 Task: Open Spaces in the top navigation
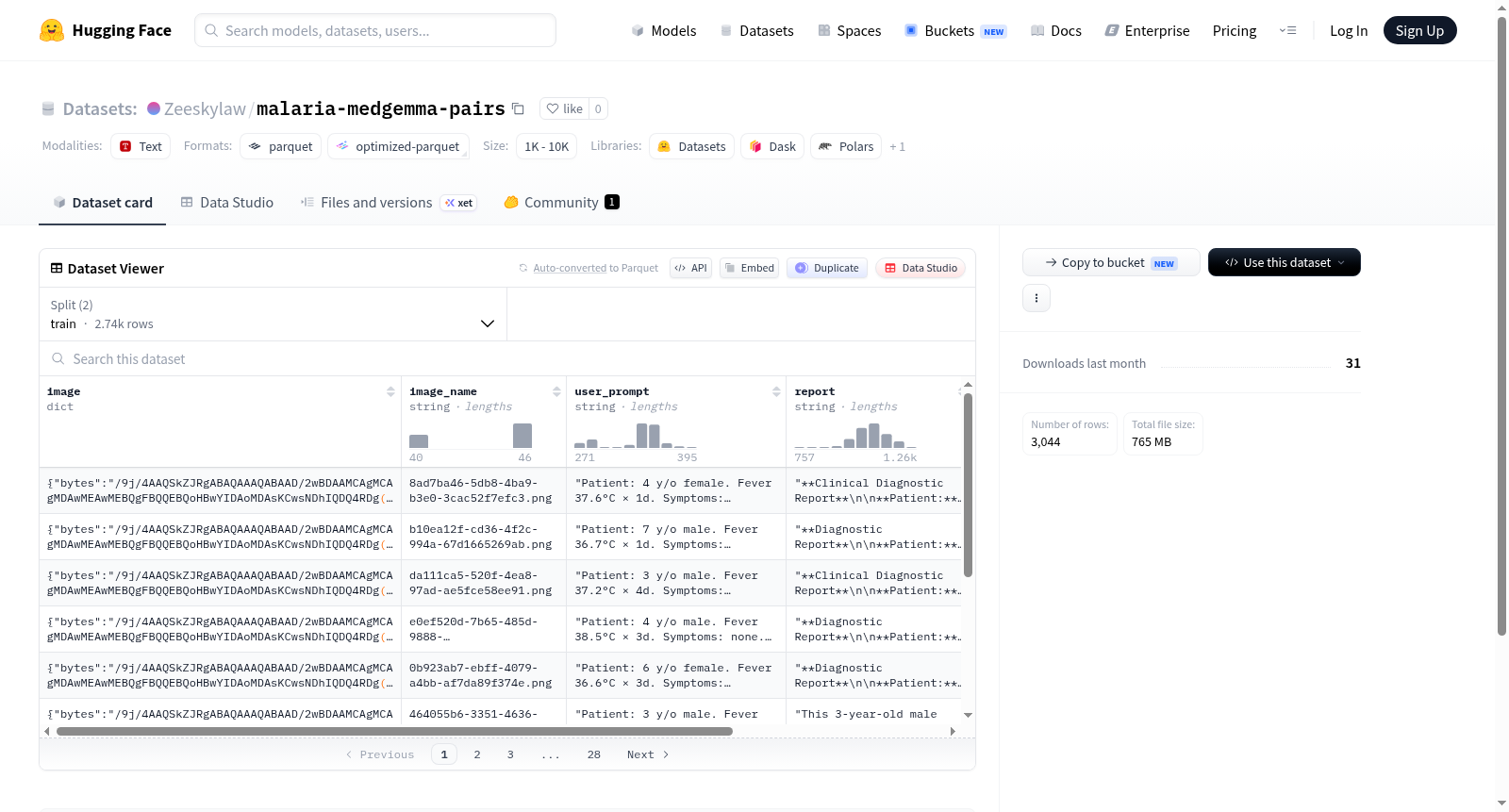tap(850, 30)
